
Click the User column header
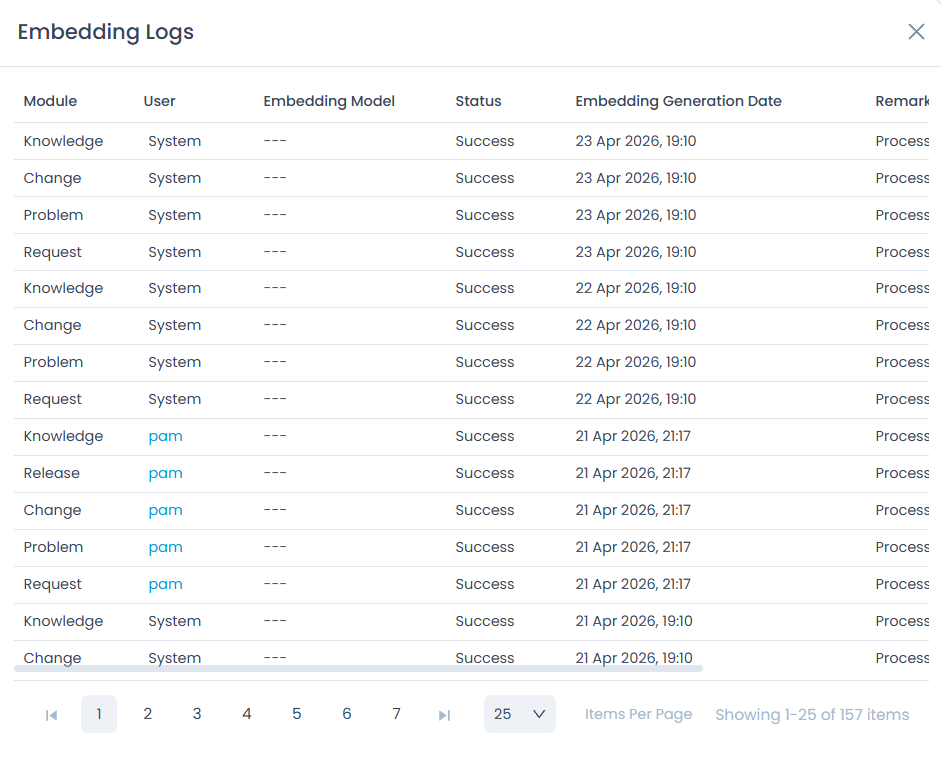click(x=159, y=101)
